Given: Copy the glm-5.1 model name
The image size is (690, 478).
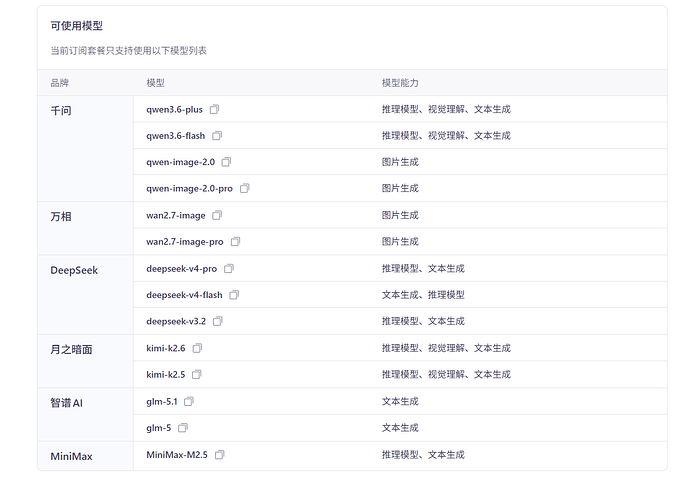Looking at the screenshot, I should coord(189,401).
